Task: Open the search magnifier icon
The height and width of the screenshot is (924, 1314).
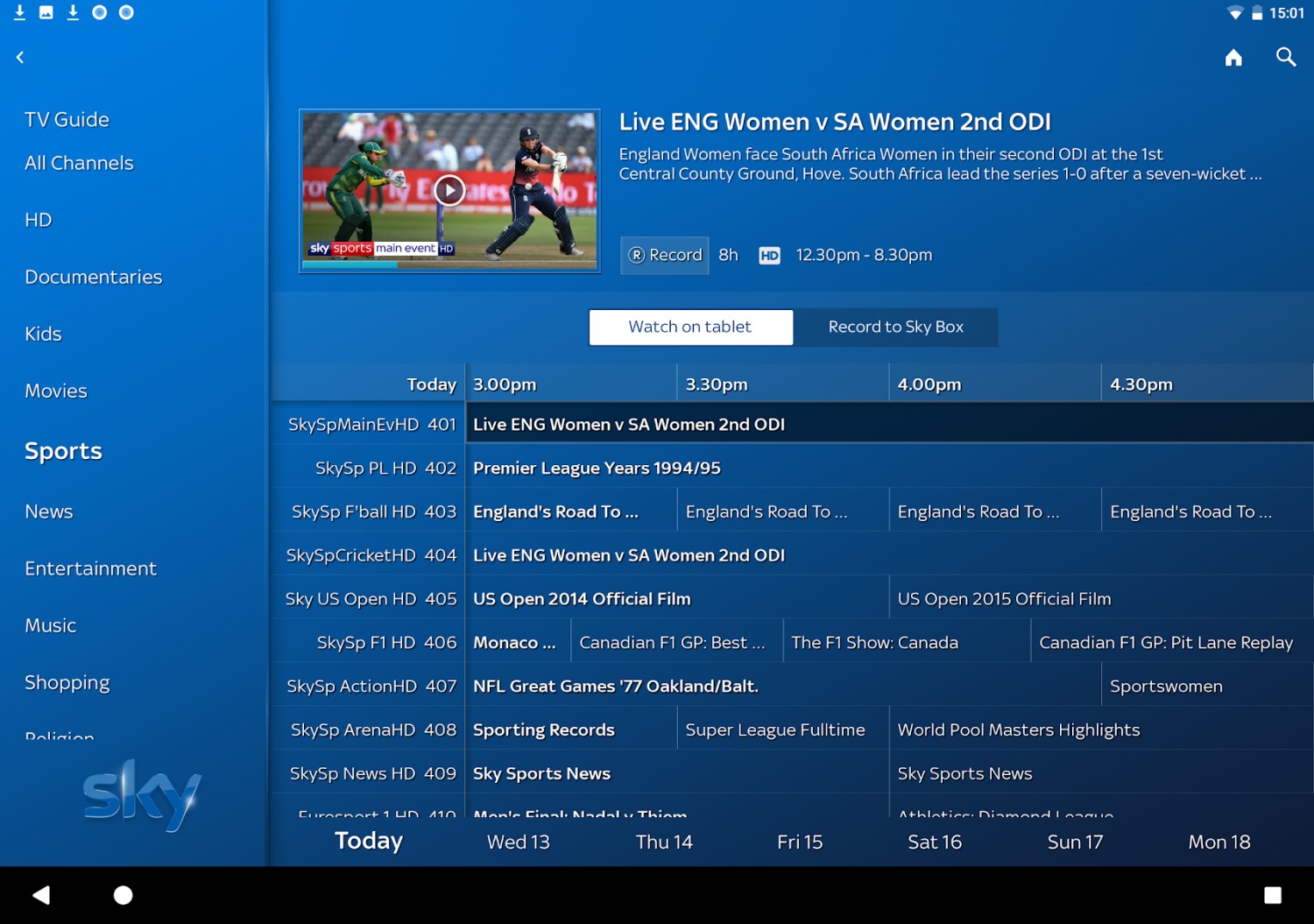Action: tap(1286, 58)
